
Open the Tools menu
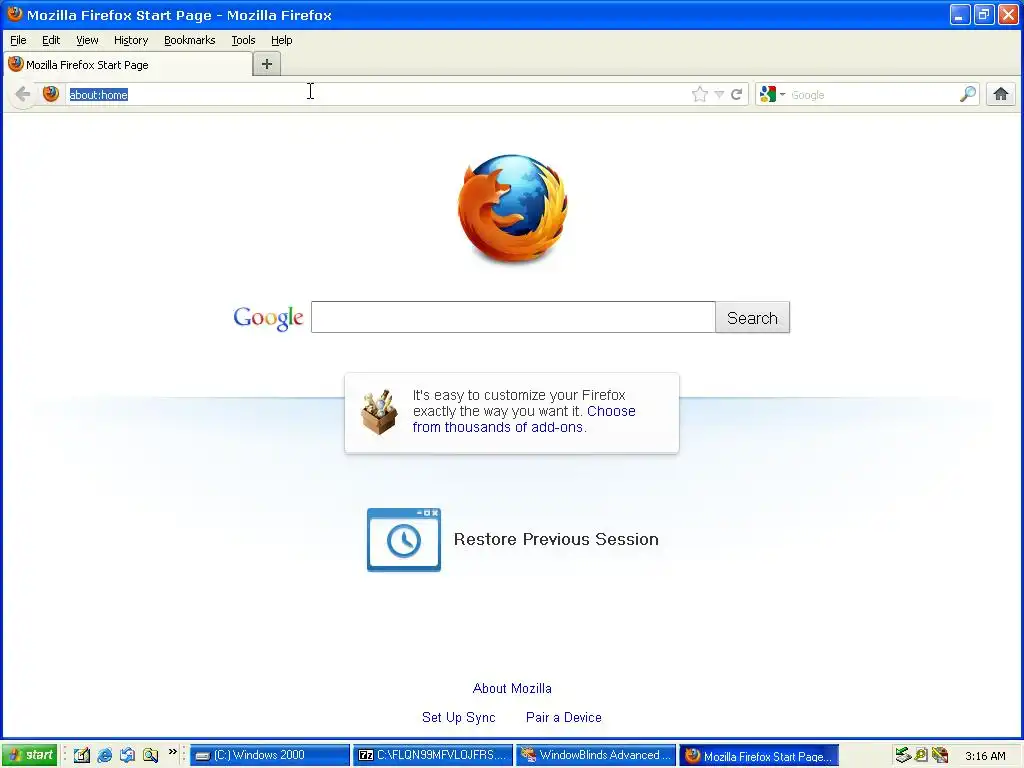coord(243,40)
